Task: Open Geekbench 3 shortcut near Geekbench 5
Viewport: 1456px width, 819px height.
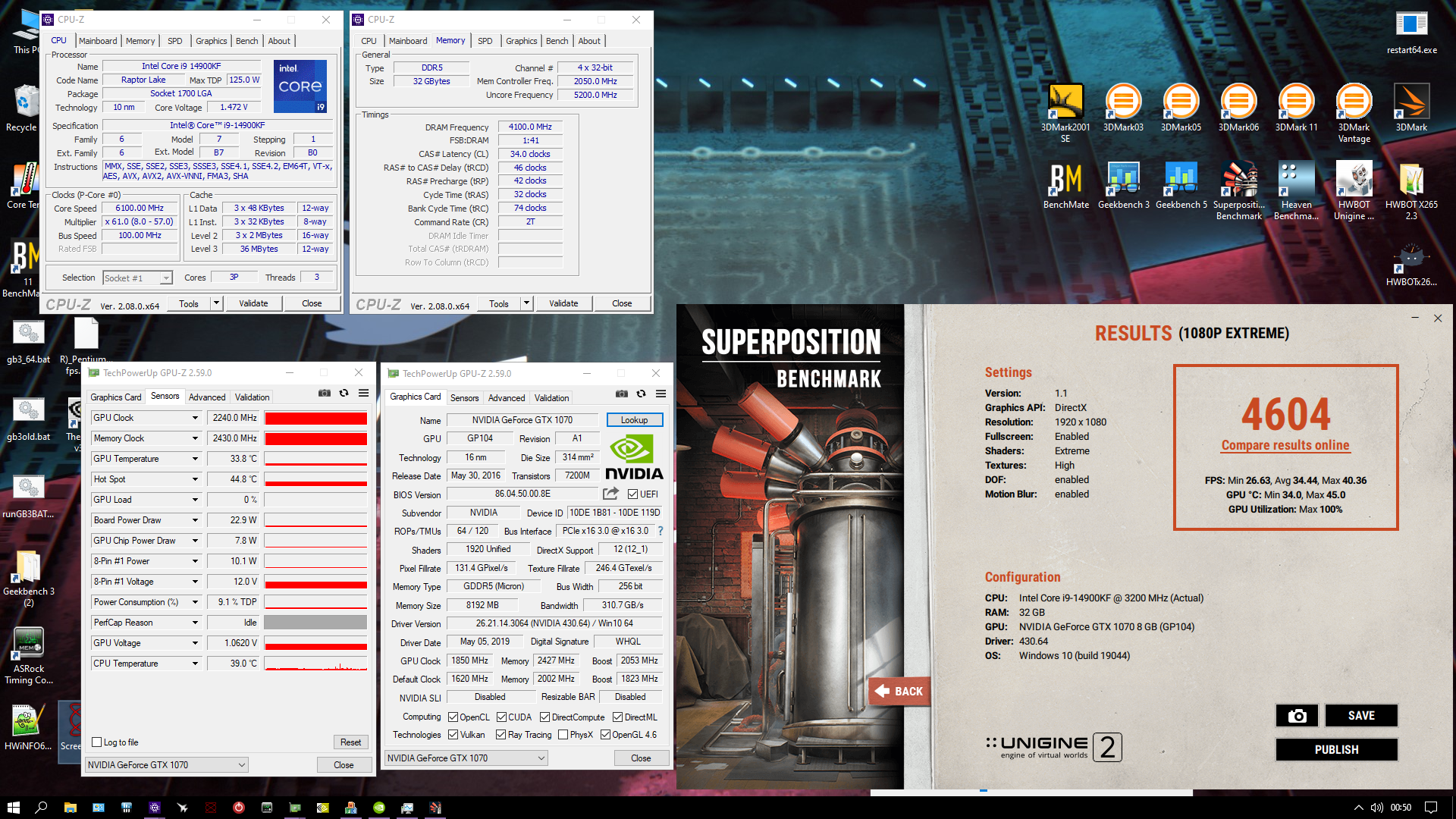Action: click(1123, 186)
